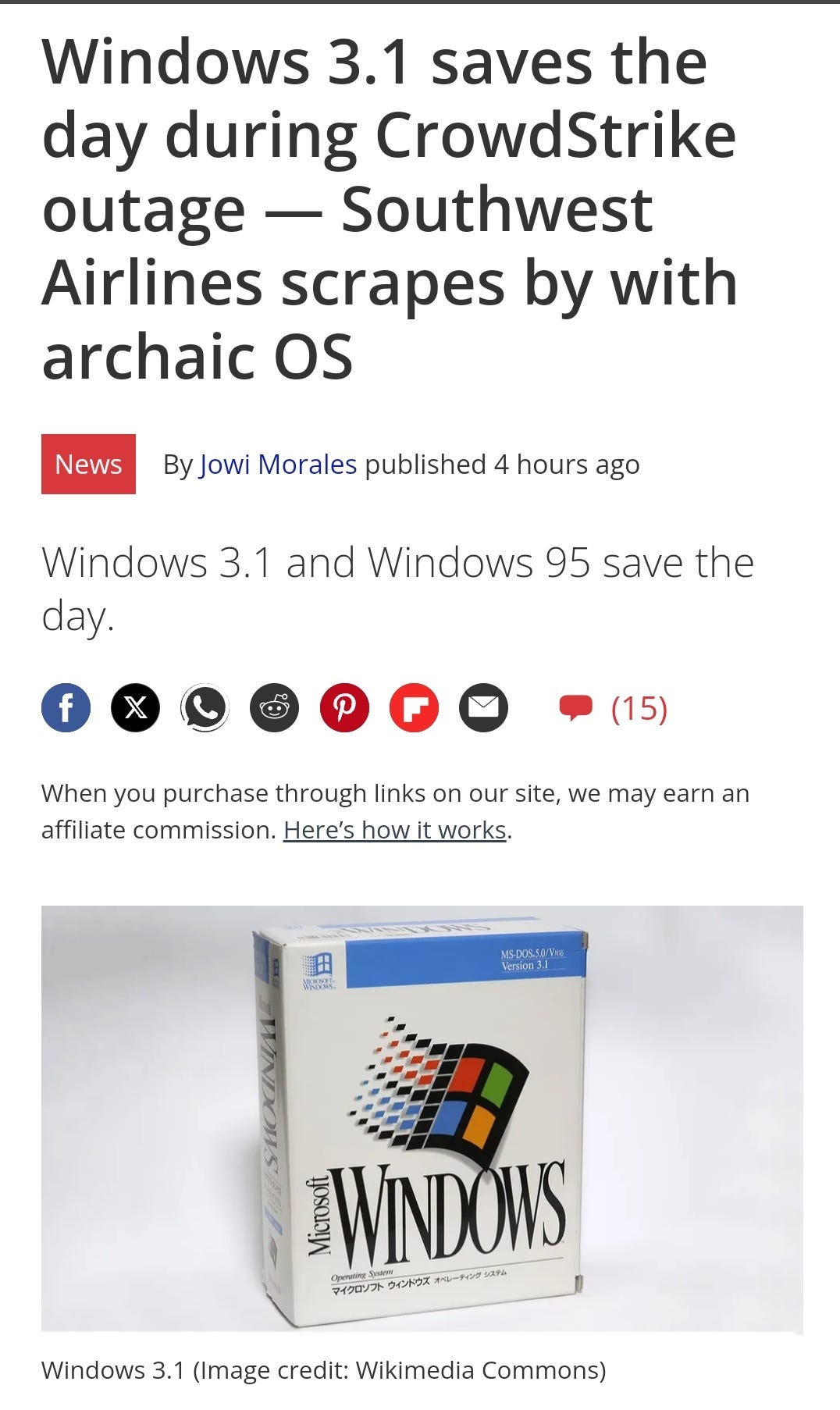Send the article by email icon

tap(483, 707)
